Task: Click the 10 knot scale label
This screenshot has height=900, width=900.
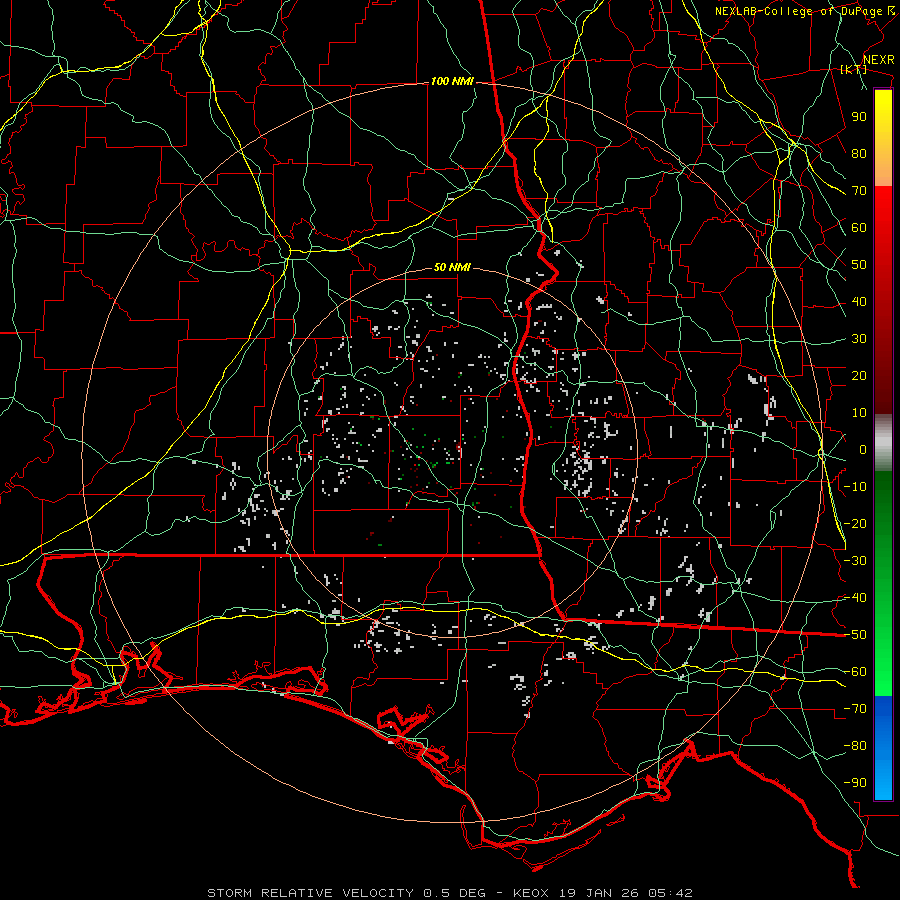Action: tap(859, 413)
